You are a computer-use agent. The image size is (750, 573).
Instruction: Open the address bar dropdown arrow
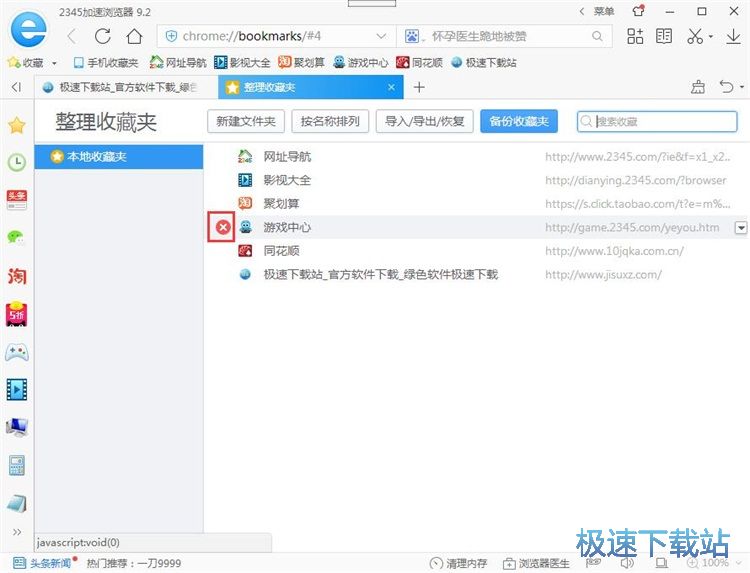click(381, 36)
